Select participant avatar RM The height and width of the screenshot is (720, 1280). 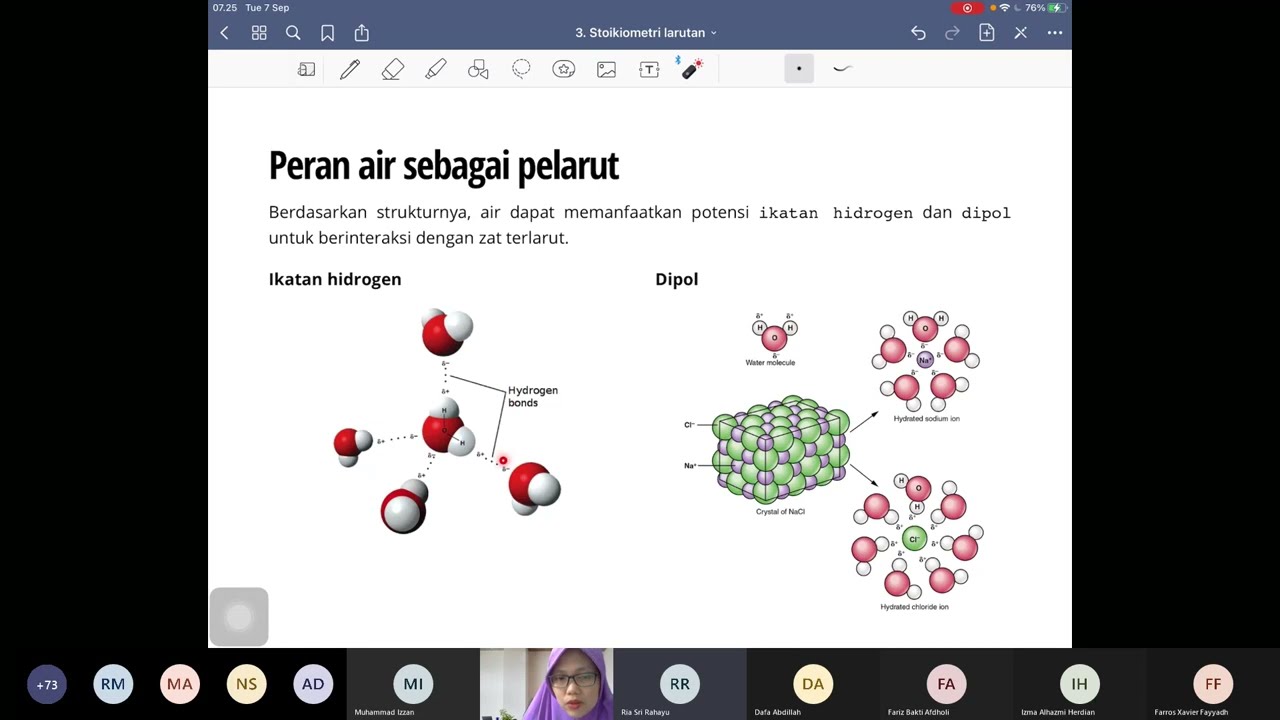pyautogui.click(x=113, y=685)
